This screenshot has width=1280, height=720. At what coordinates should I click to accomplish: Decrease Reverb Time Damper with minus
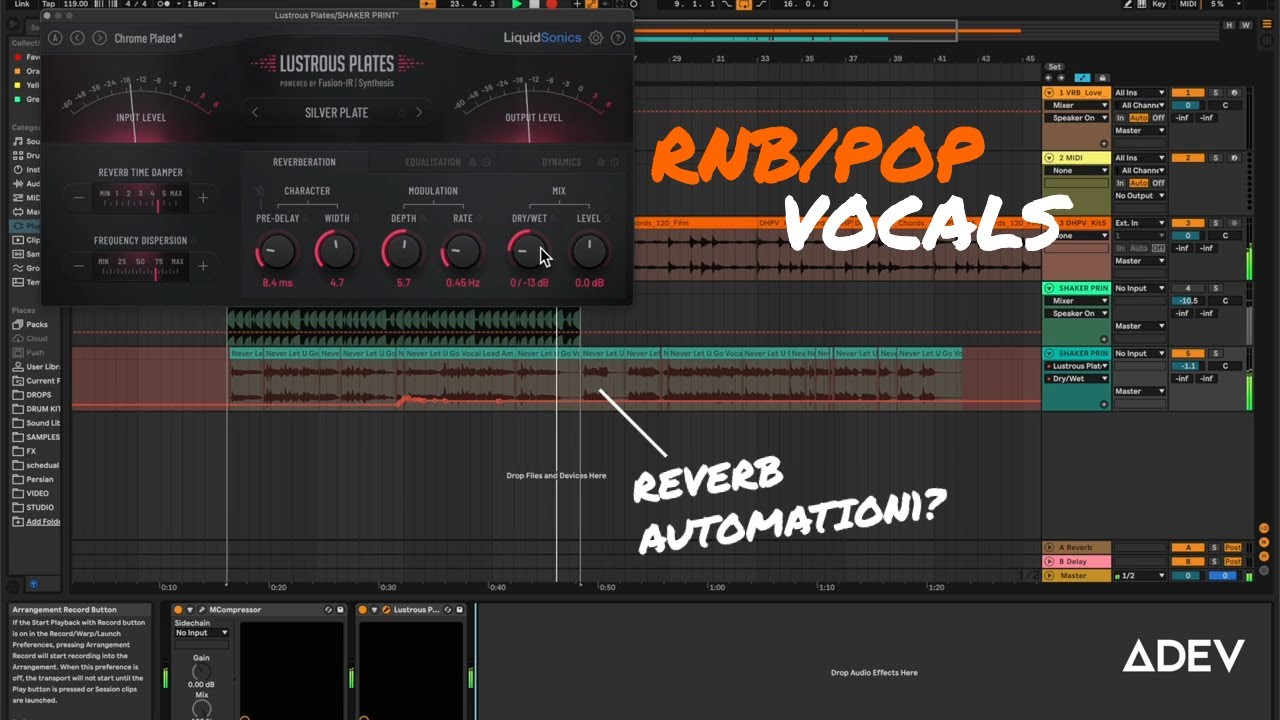[79, 198]
